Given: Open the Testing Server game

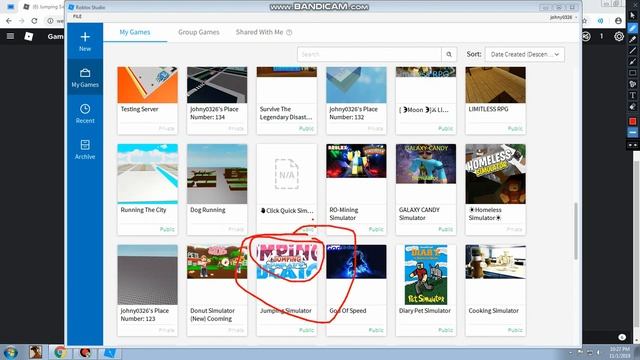Looking at the screenshot, I should [147, 100].
